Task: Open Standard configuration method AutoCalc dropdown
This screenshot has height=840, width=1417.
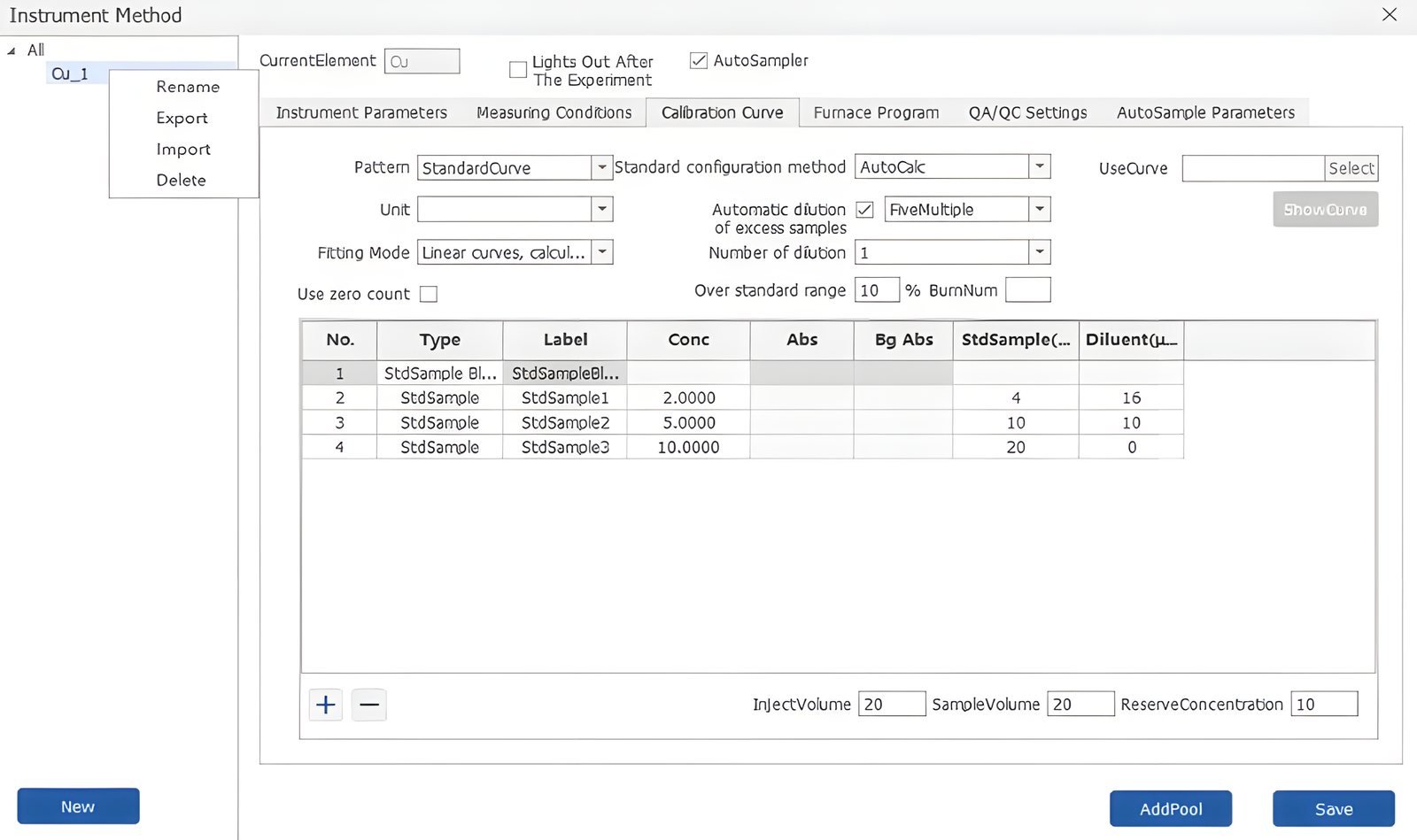Action: (1040, 166)
